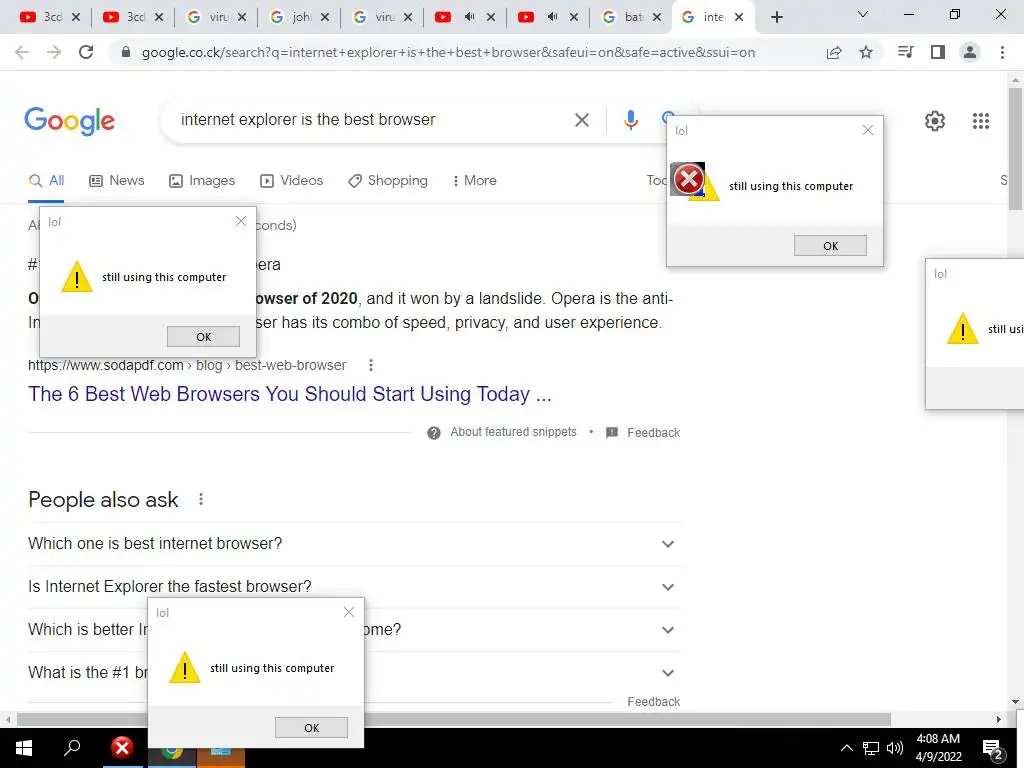Open the Chrome profile avatar
This screenshot has width=1024, height=768.
970,52
